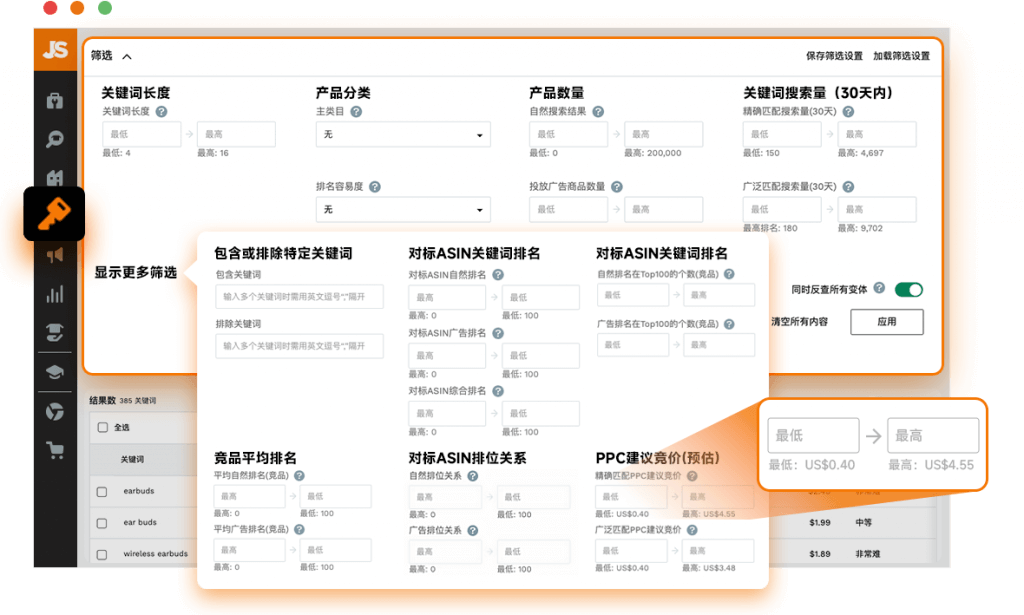Click the circular browser extension sidebar icon

pyautogui.click(x=55, y=411)
